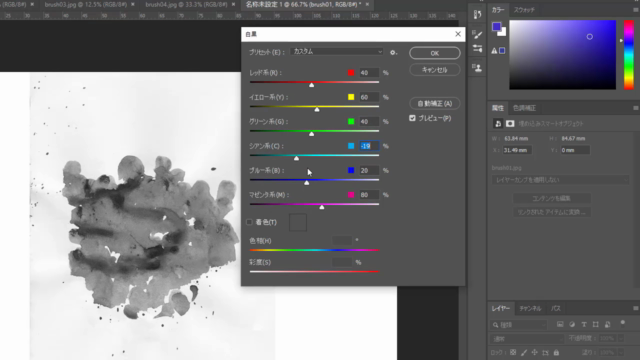Open the fill 塗り arrow dropdown
This screenshot has height=360, width=640.
click(x=621, y=352)
